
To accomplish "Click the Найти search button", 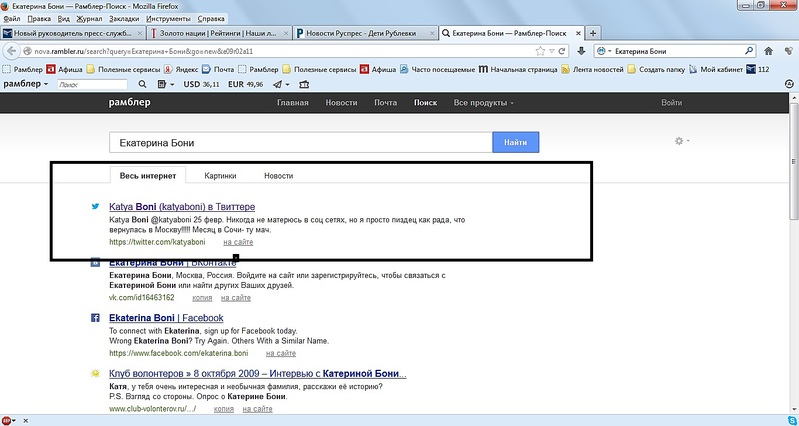I will [x=516, y=142].
